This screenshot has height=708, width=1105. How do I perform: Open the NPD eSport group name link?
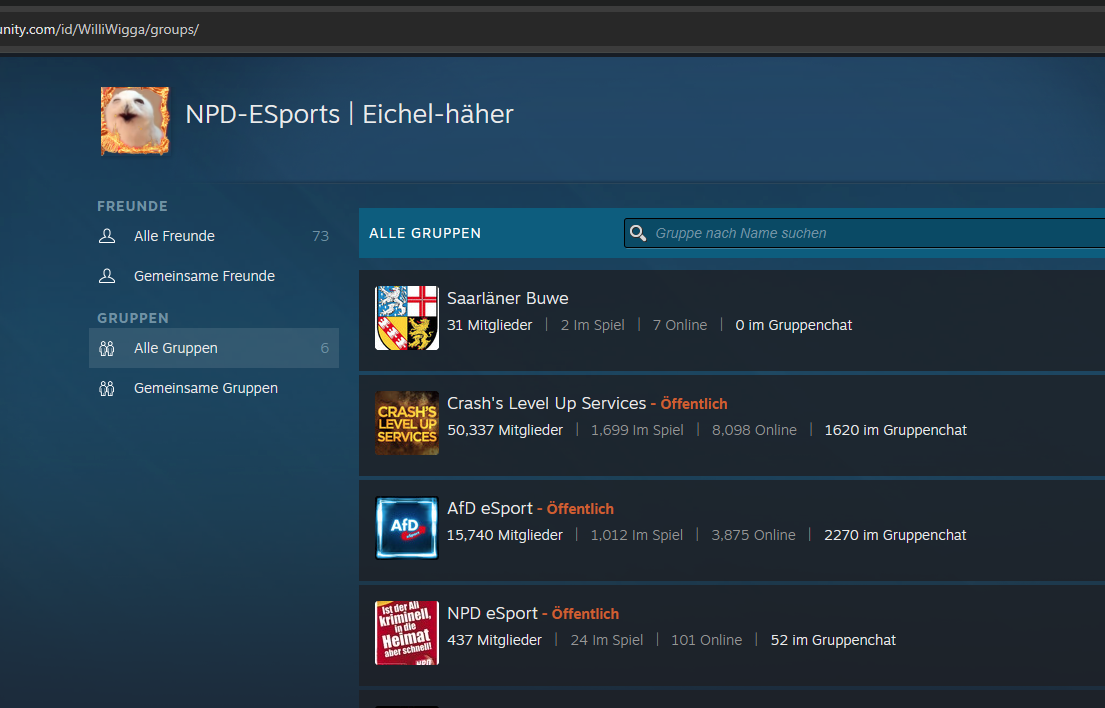pyautogui.click(x=492, y=613)
